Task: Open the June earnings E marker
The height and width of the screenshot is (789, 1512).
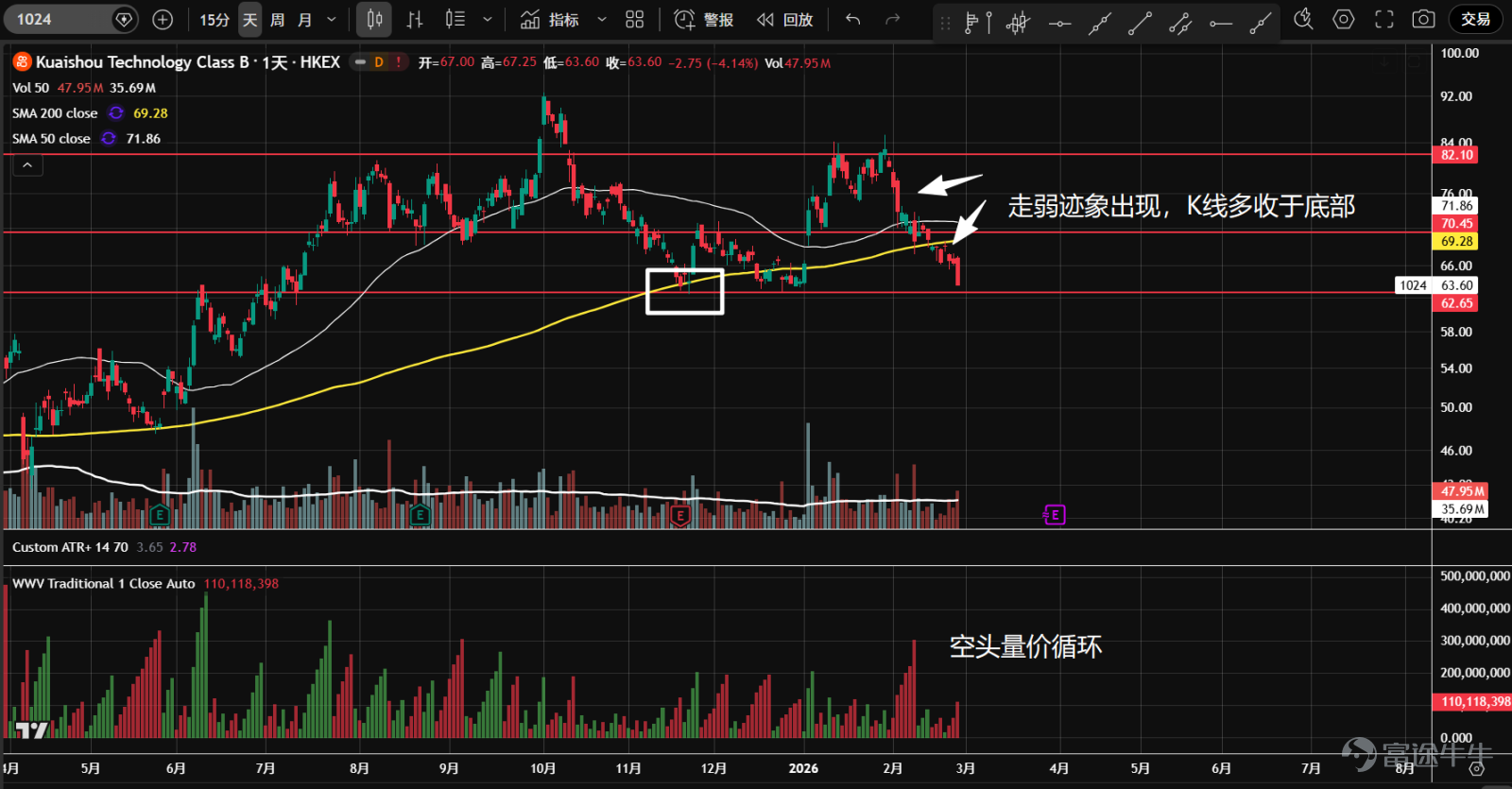Action: click(159, 515)
